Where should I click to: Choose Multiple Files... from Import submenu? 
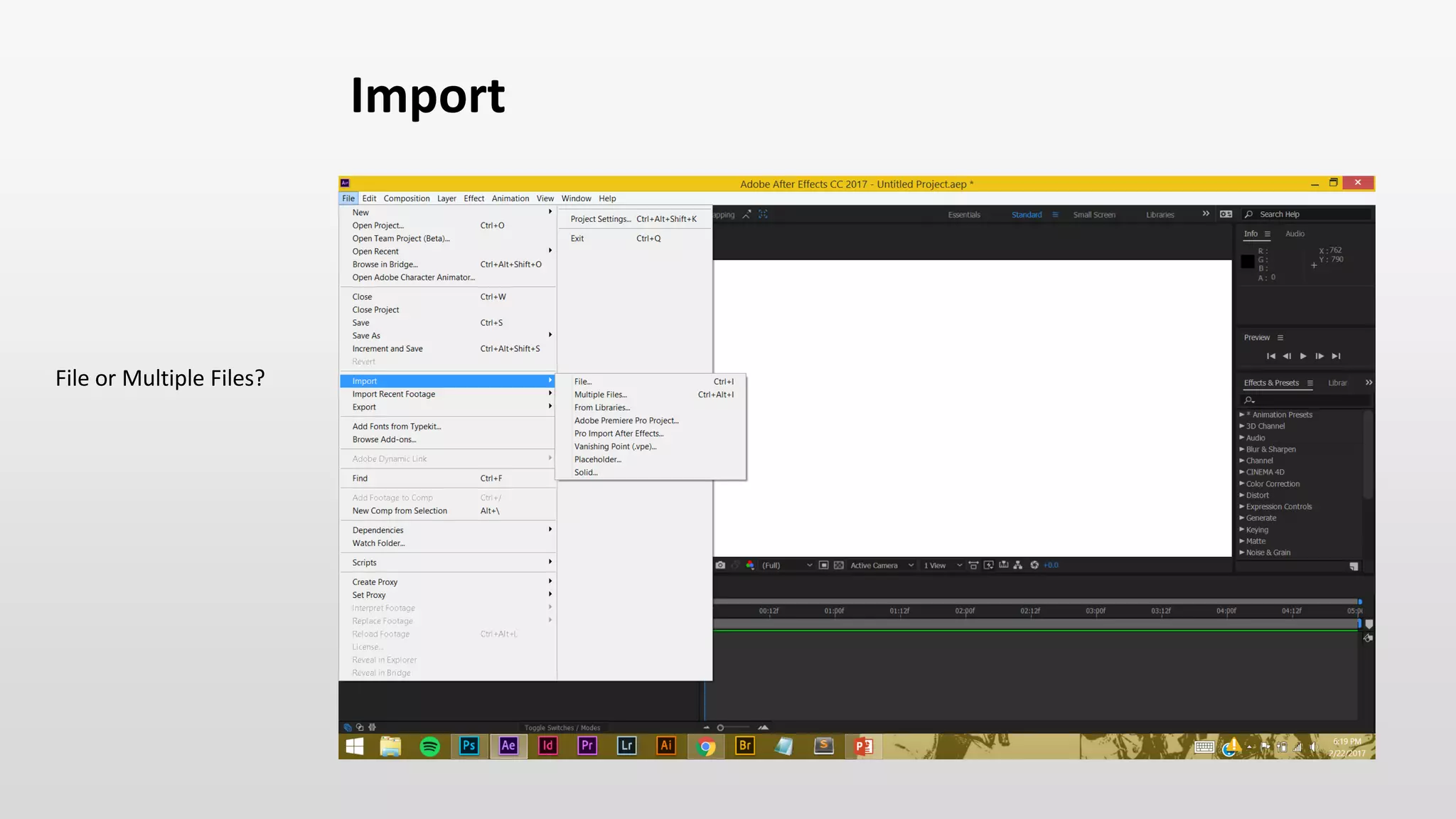tap(651, 395)
